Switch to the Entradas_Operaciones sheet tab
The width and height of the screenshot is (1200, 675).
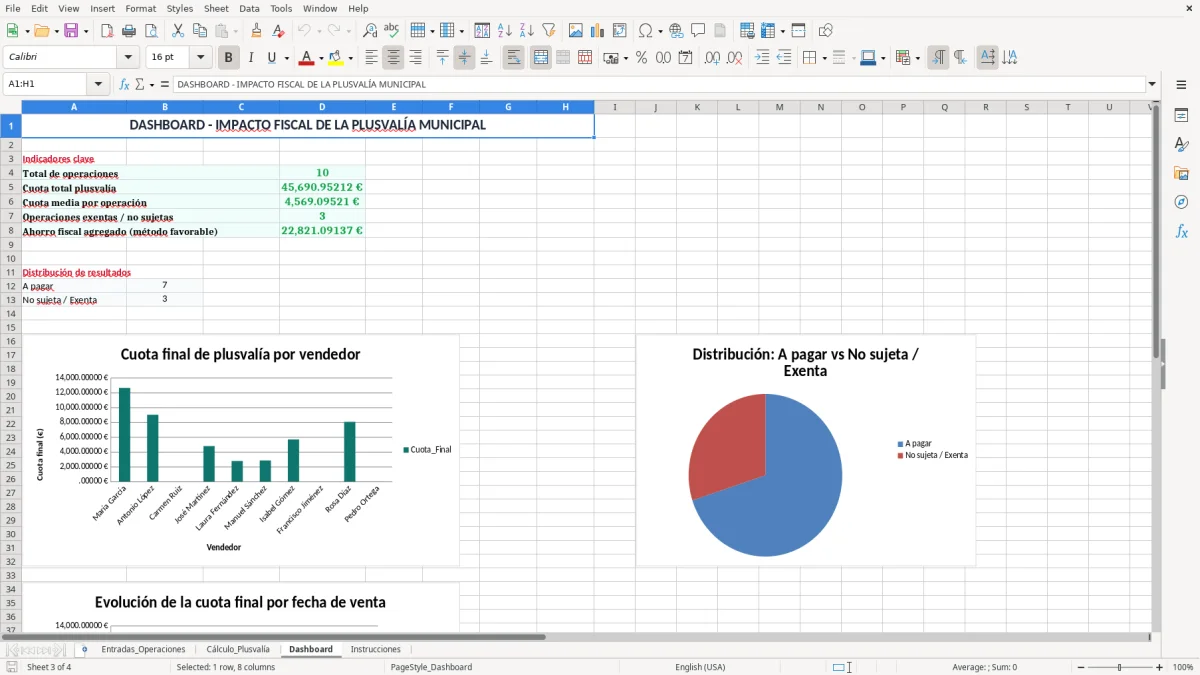click(x=143, y=649)
